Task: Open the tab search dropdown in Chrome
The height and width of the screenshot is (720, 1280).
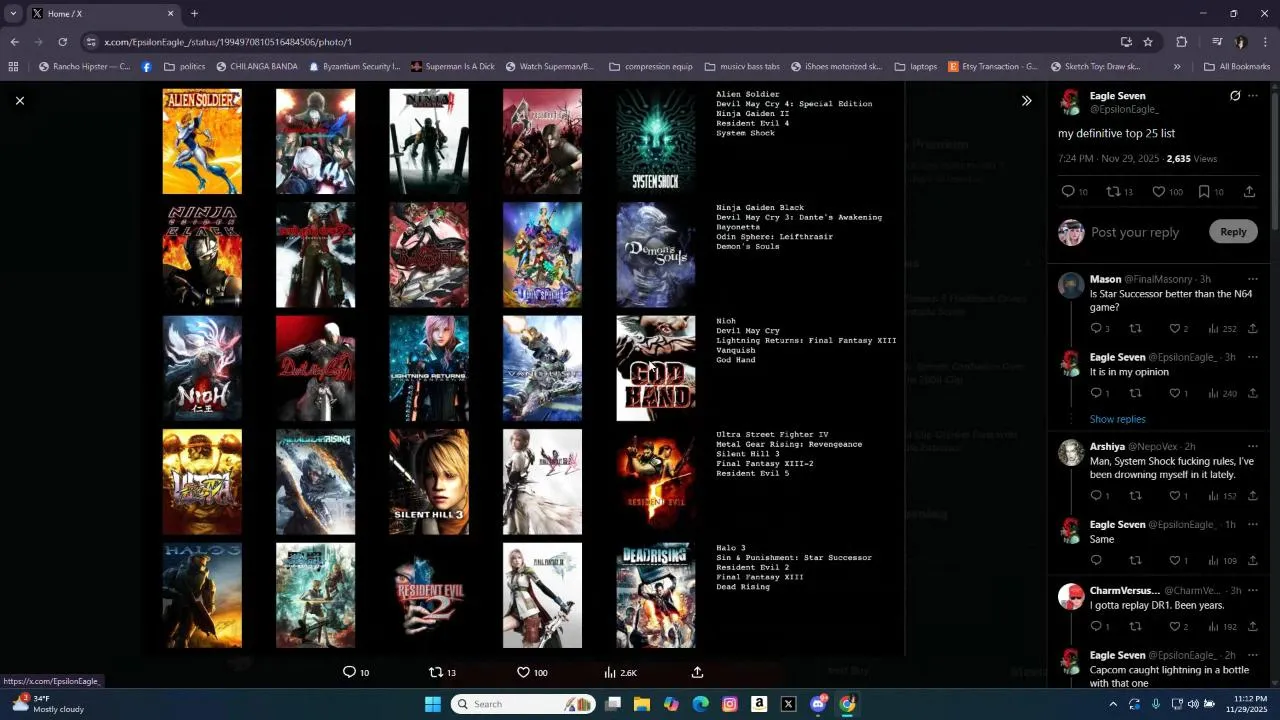Action: point(13,14)
